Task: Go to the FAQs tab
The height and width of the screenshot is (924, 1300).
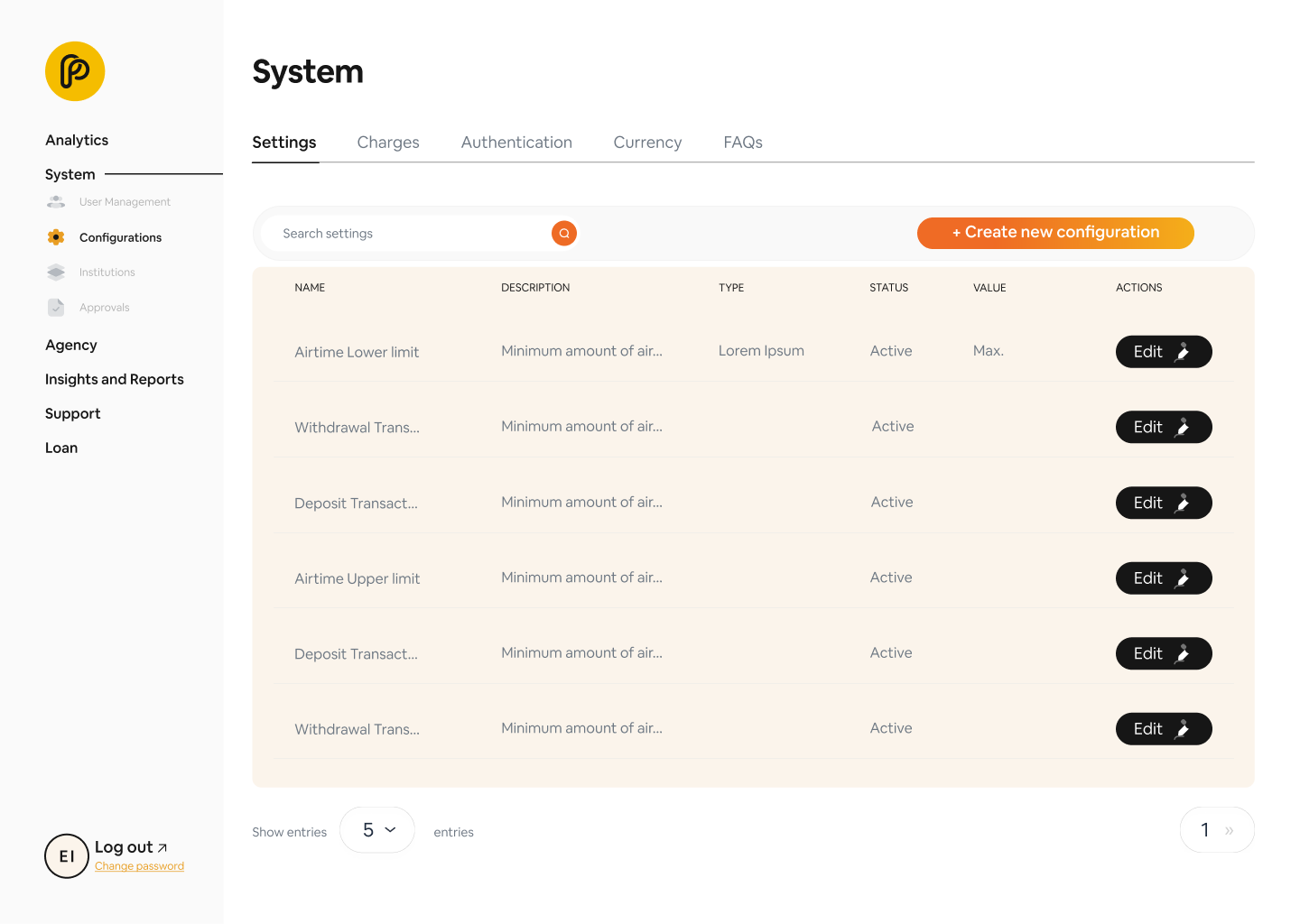Action: point(743,143)
